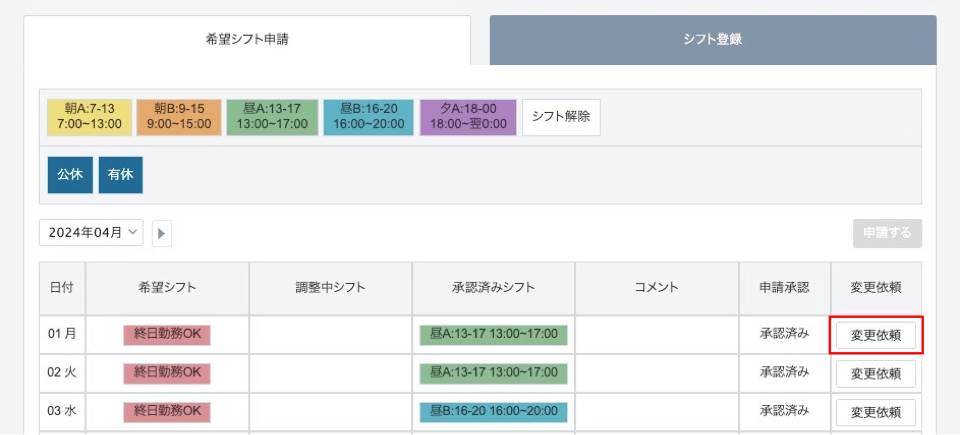This screenshot has height=435, width=960.
Task: Choose the purple 夕A:18-00 shift swatch
Action: point(468,118)
